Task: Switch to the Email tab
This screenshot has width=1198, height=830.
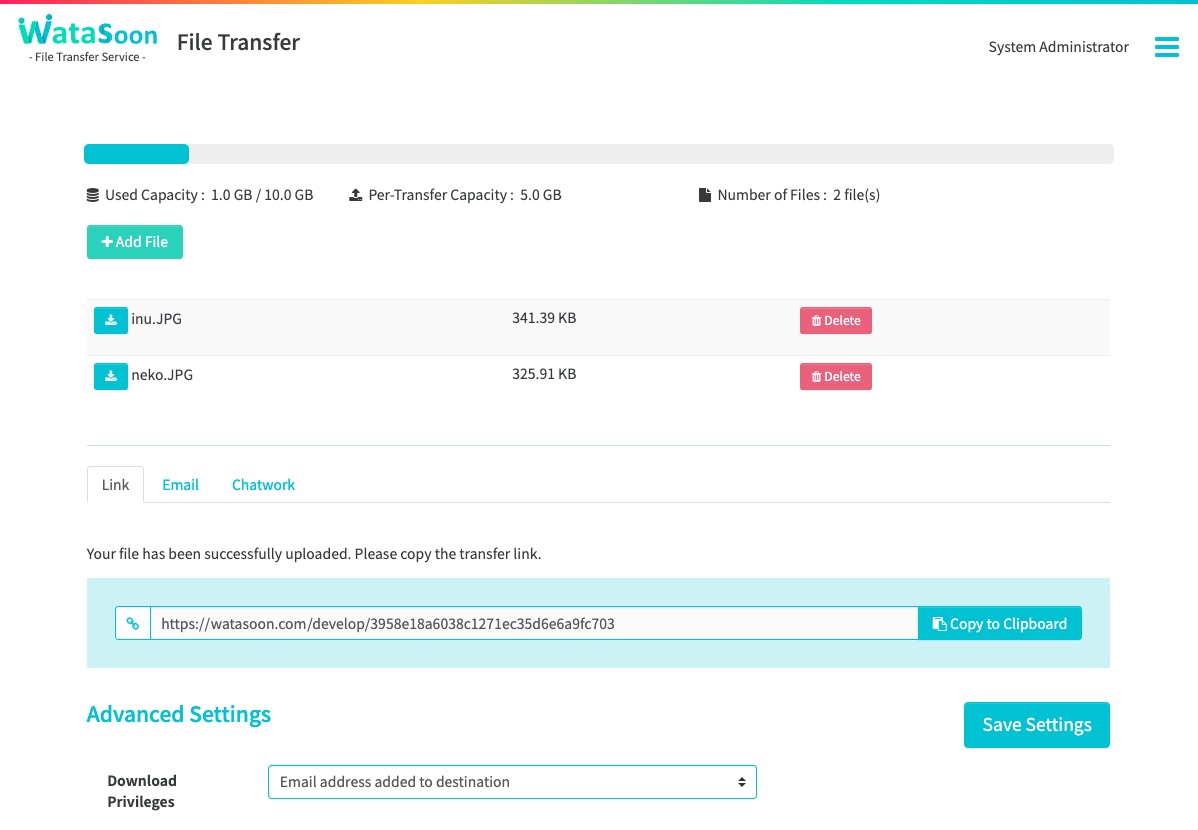Action: point(180,485)
